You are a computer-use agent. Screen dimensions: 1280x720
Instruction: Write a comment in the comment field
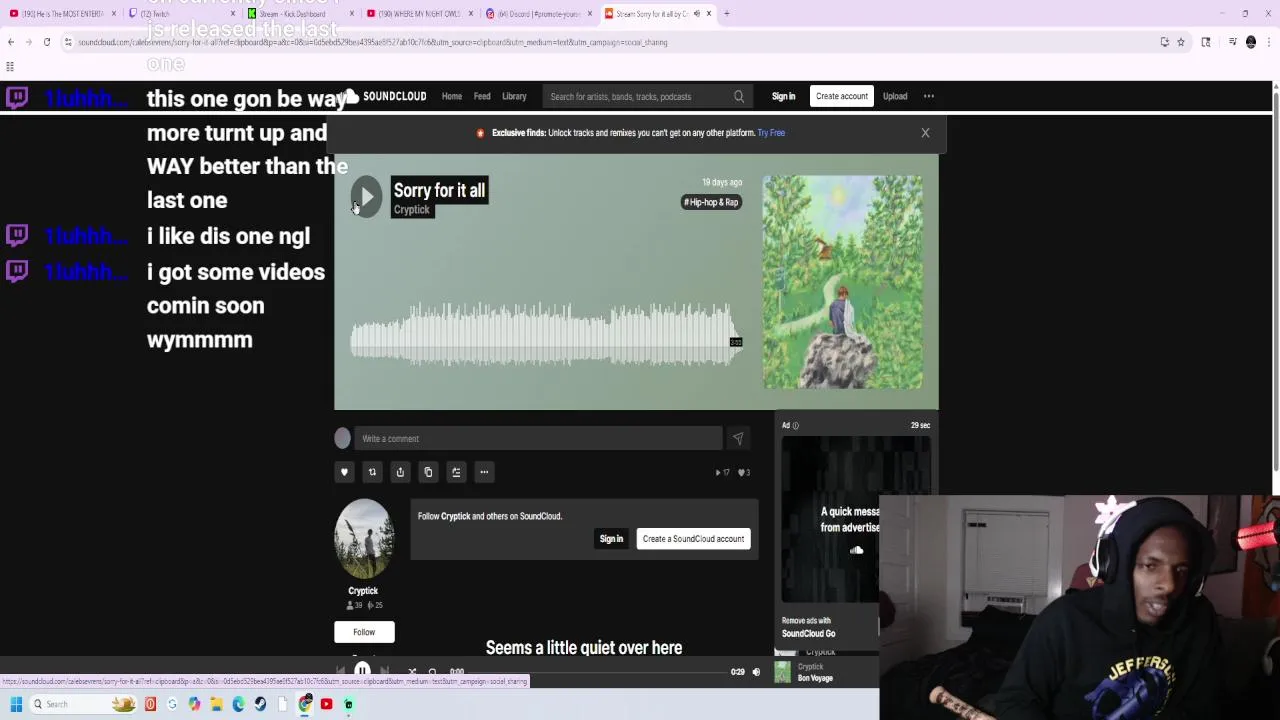click(x=538, y=438)
